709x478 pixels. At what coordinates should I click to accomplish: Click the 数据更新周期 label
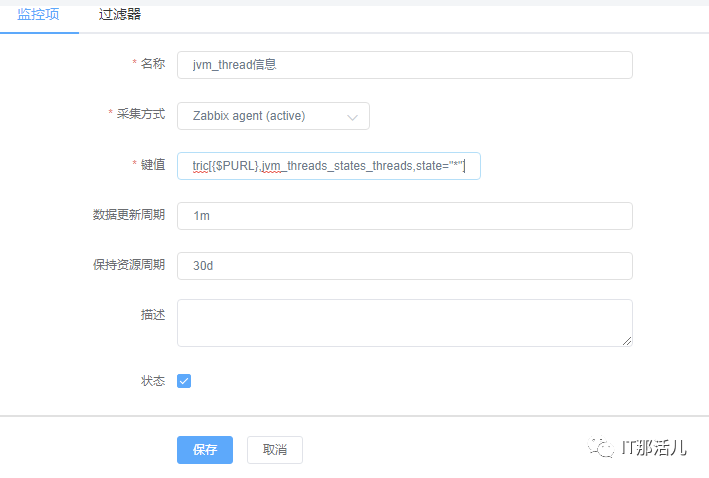(129, 214)
